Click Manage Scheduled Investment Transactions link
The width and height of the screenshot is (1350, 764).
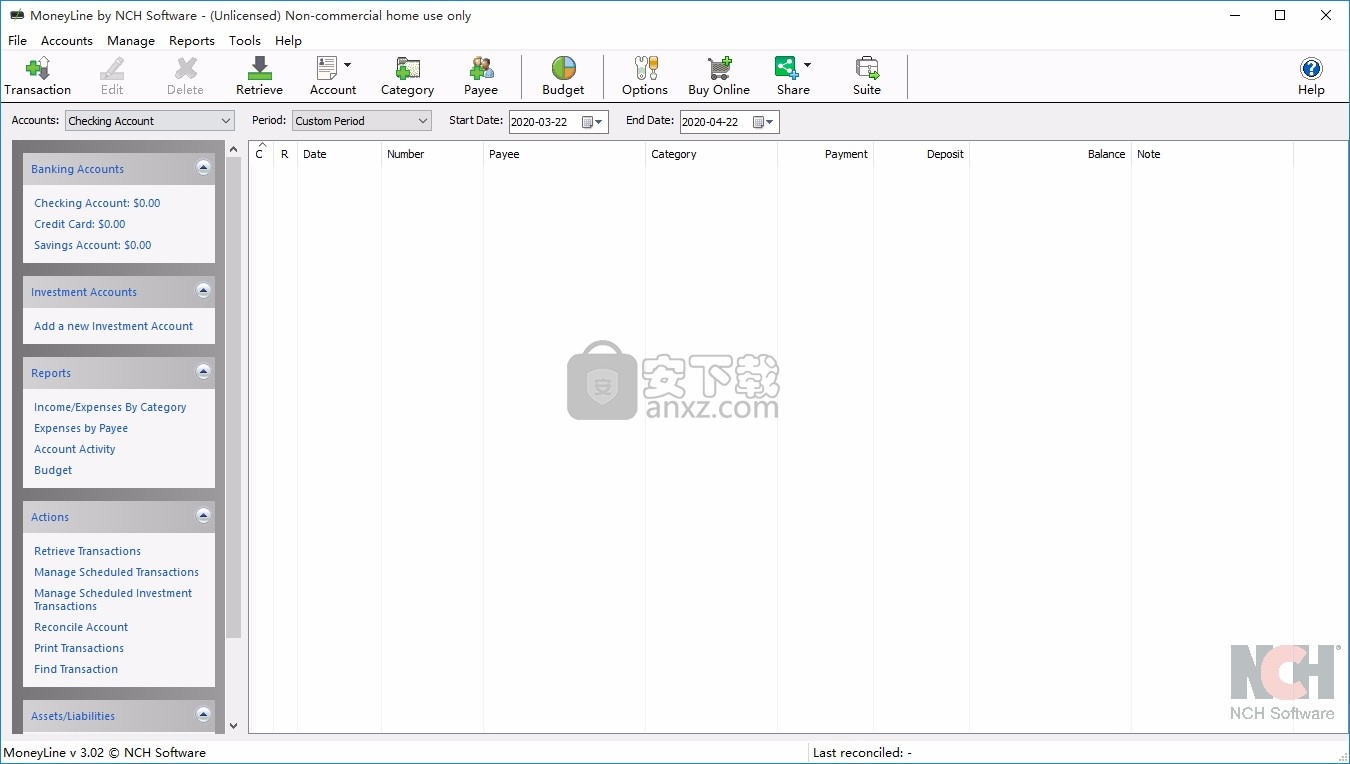pos(113,599)
